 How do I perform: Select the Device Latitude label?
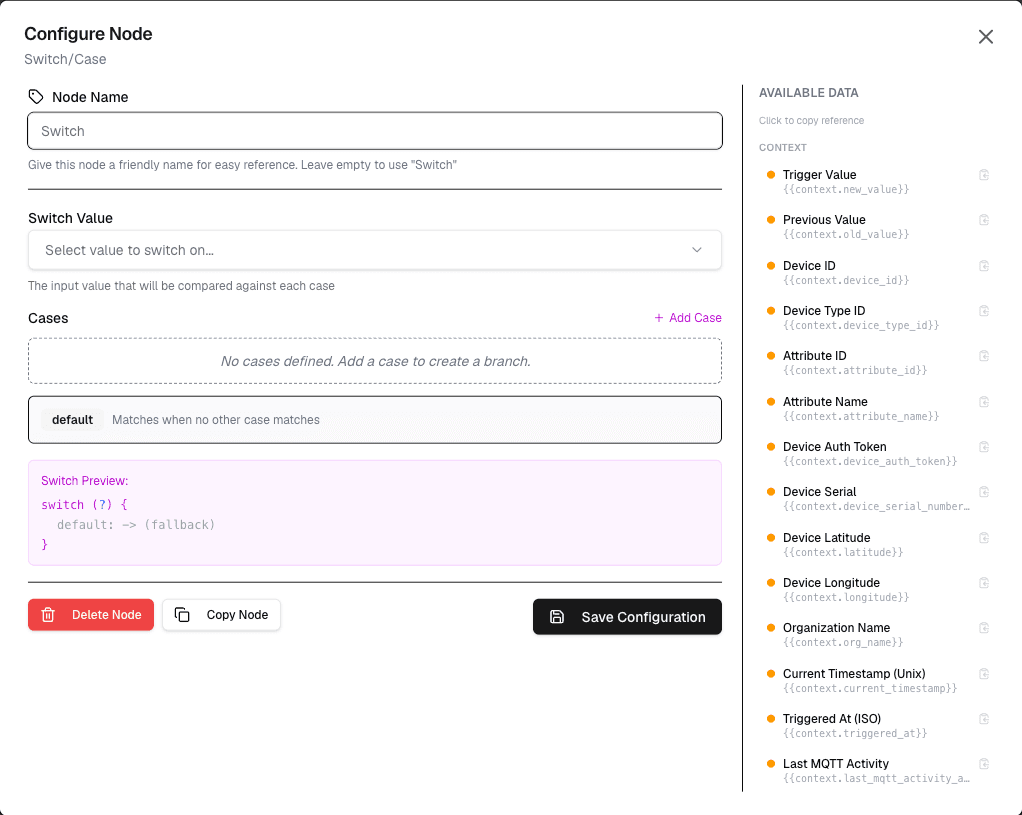pos(826,537)
